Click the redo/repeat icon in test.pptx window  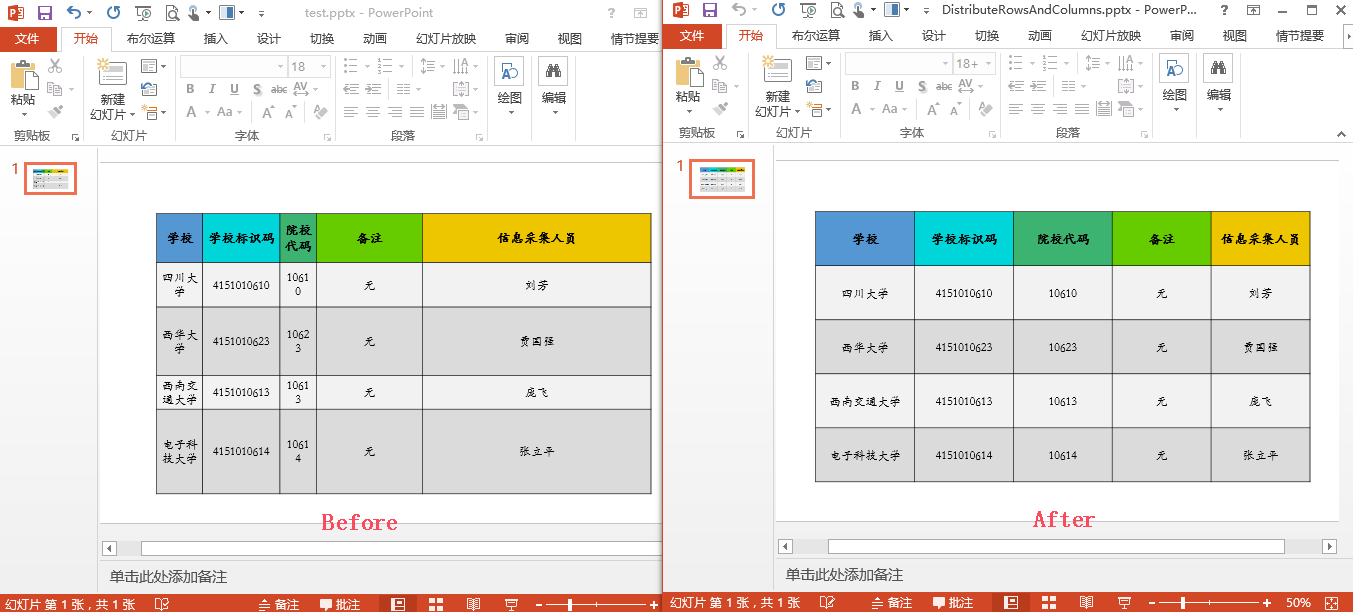click(113, 13)
